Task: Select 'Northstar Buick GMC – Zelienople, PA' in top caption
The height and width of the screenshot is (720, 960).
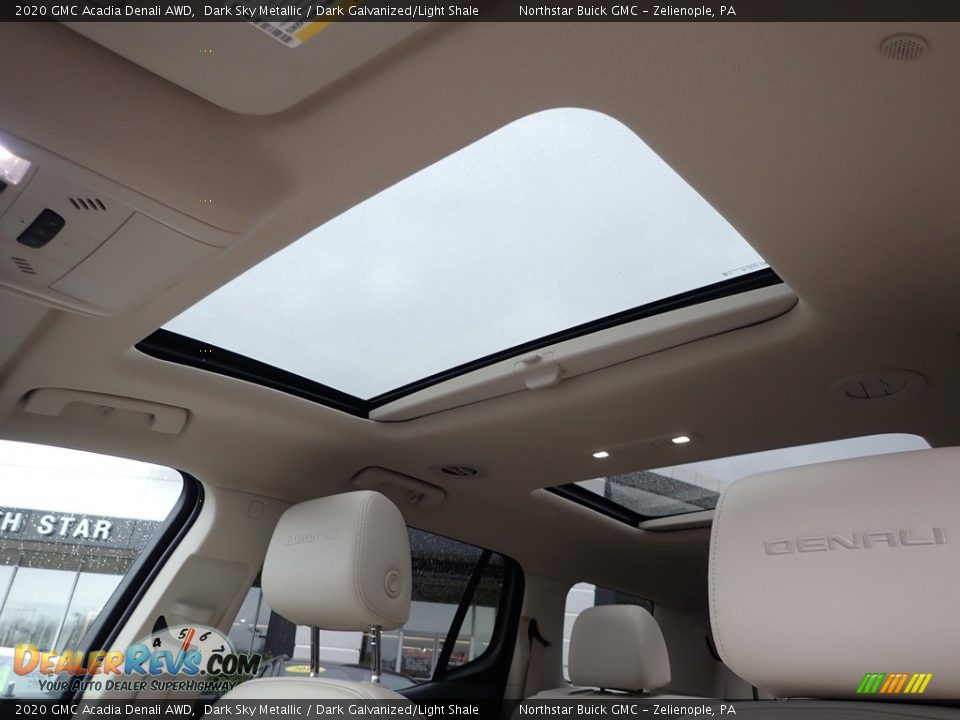Action: [x=627, y=10]
